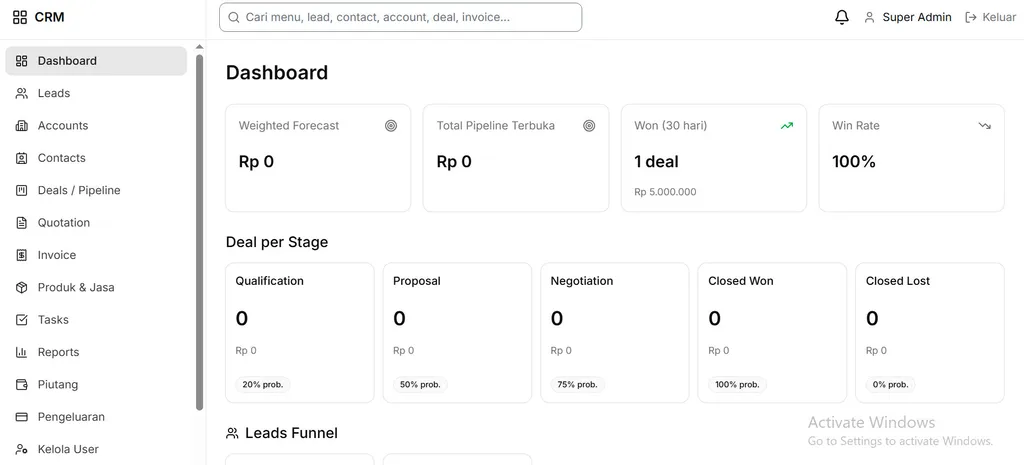Click the Leads Funnel heading
The width and height of the screenshot is (1024, 465).
[x=291, y=433]
